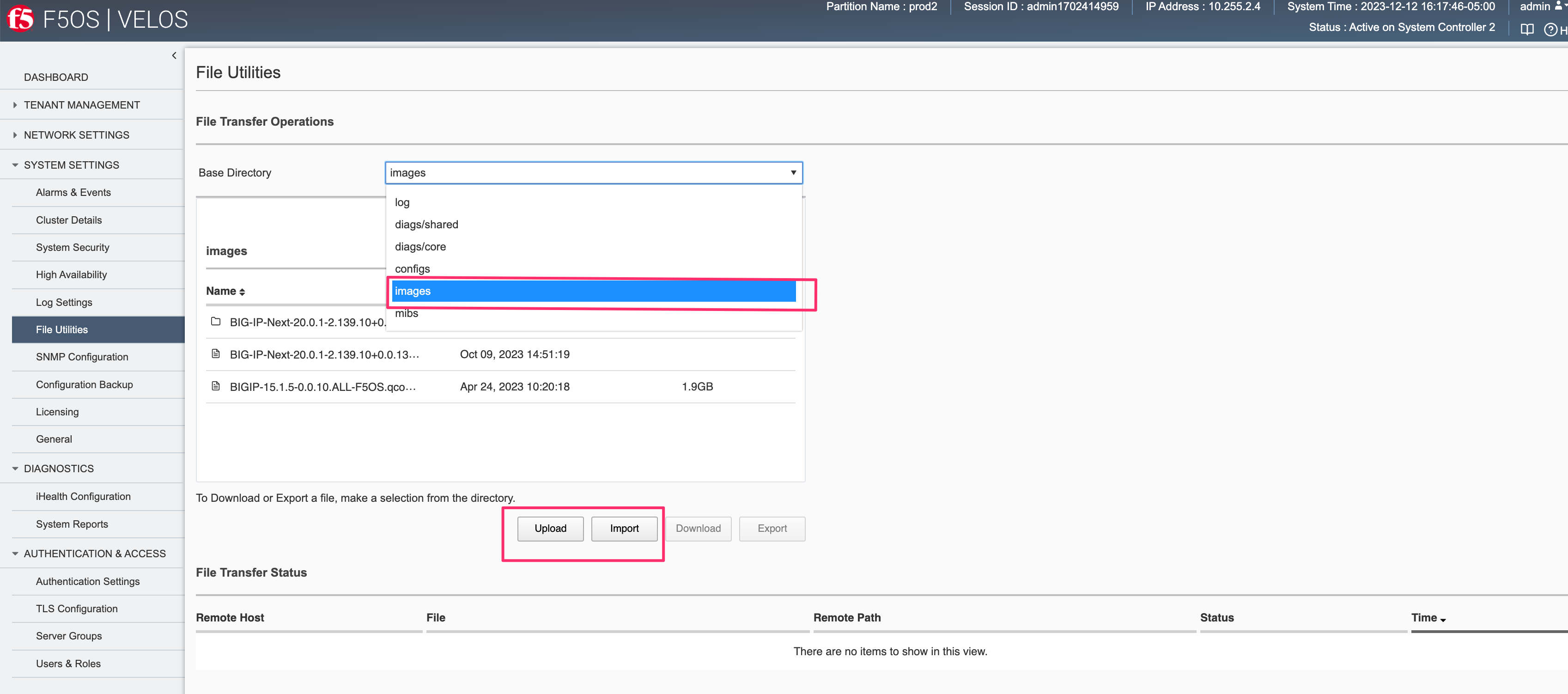1568x694 pixels.
Task: Open iHealth Configuration page
Action: pyautogui.click(x=83, y=496)
